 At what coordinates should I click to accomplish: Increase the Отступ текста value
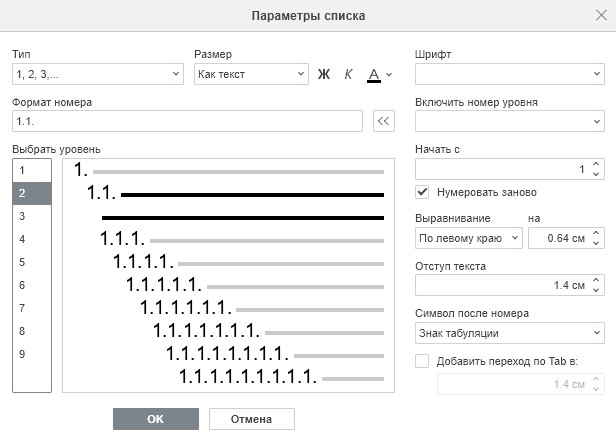[596, 280]
